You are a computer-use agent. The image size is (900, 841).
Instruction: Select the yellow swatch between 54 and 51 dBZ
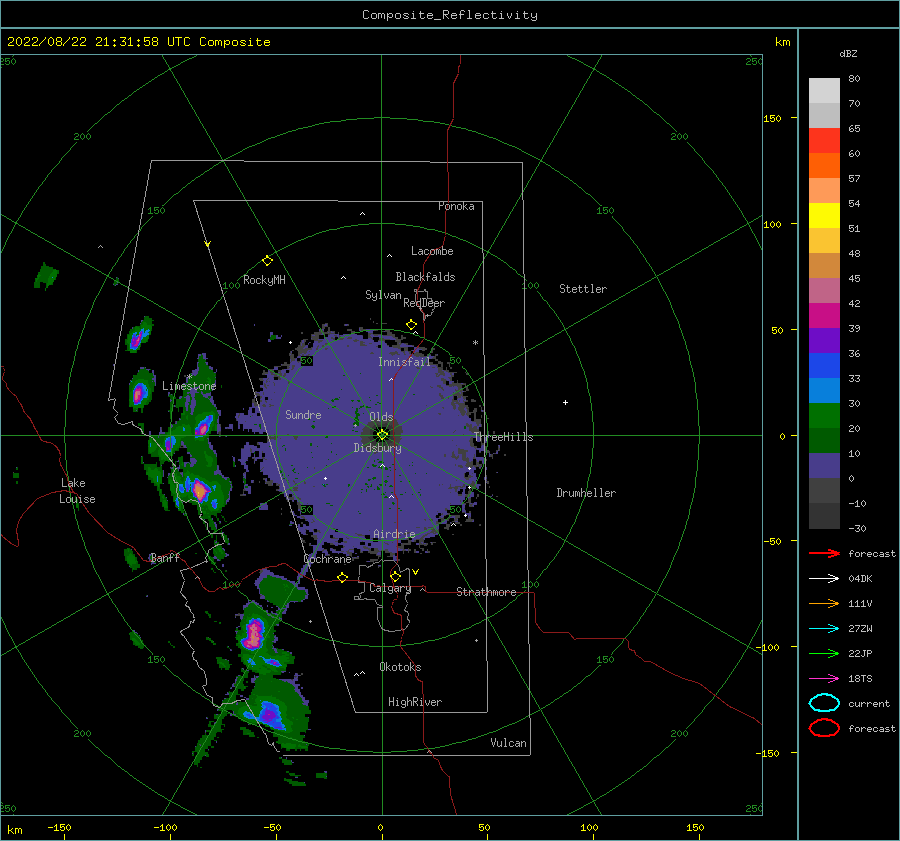[x=824, y=216]
